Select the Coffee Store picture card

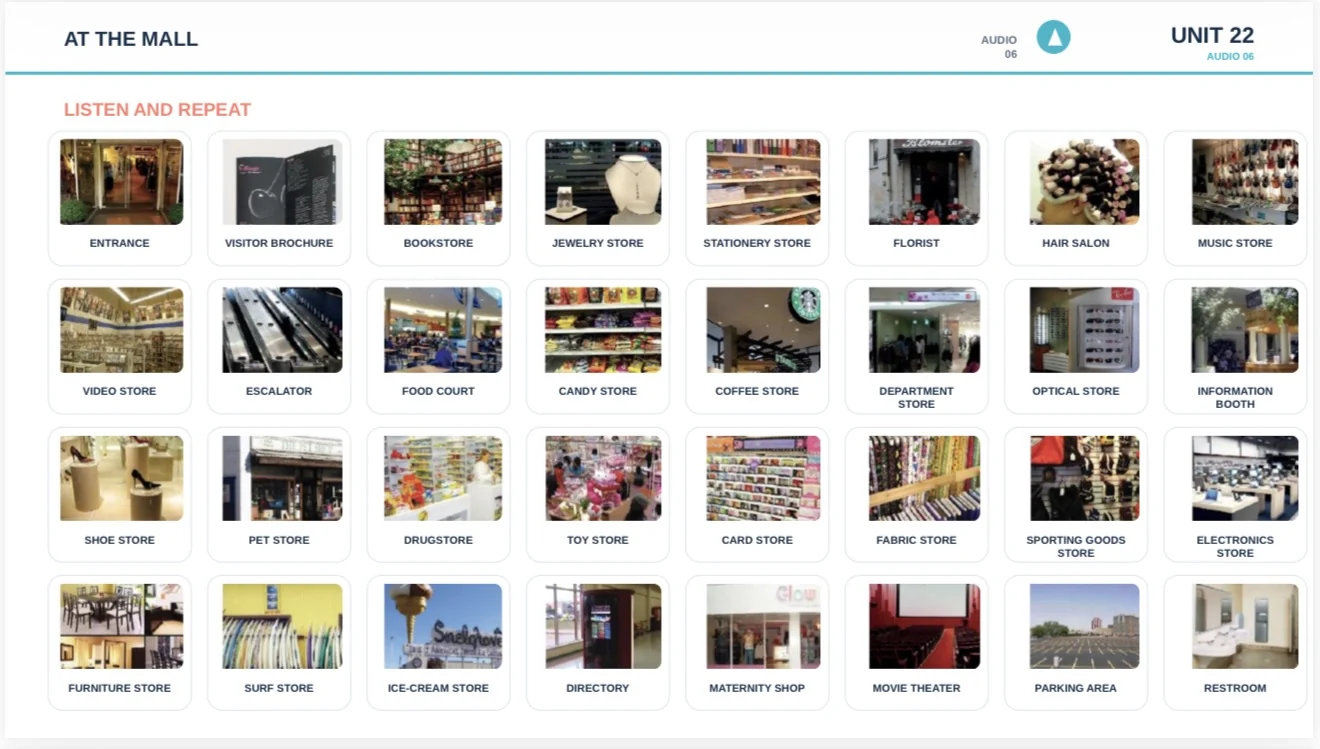[757, 346]
